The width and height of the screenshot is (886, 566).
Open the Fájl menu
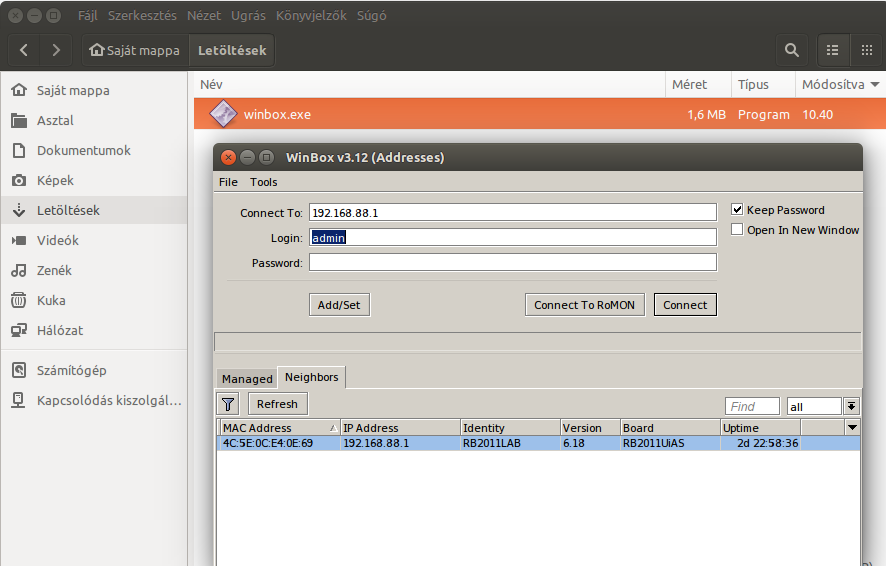[x=88, y=15]
